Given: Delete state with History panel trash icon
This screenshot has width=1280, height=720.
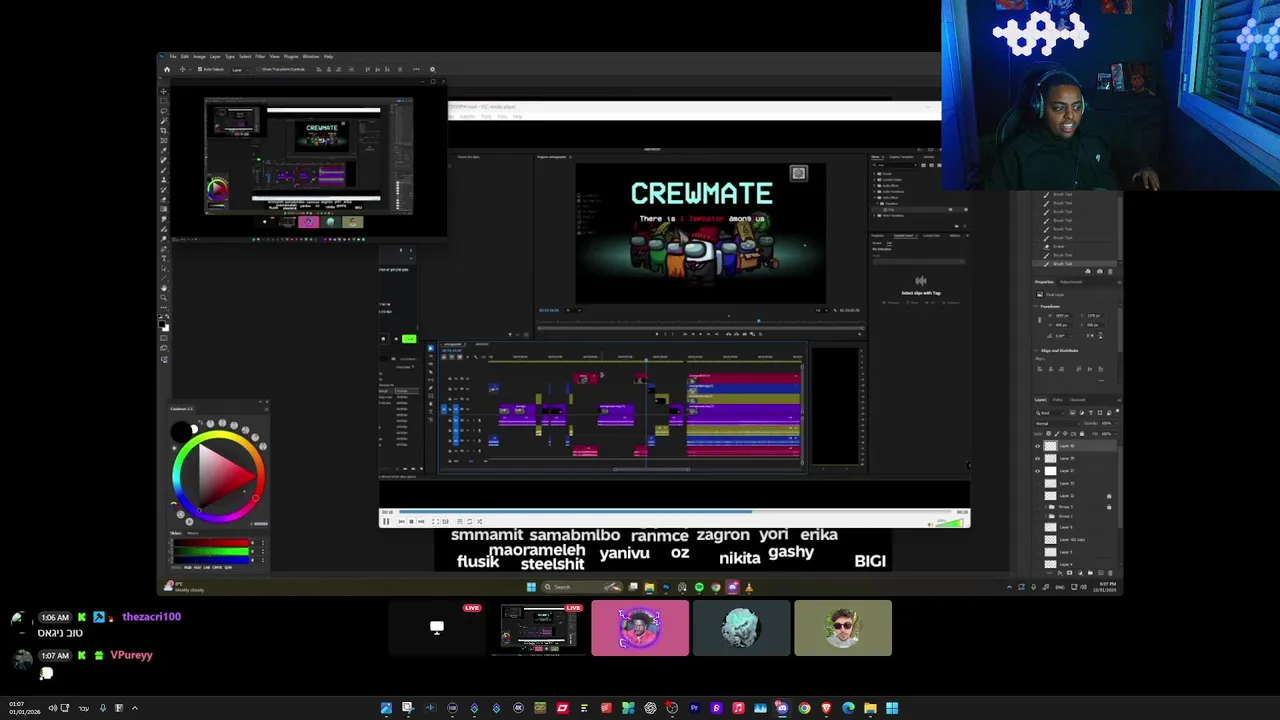Looking at the screenshot, I should pyautogui.click(x=1110, y=272).
